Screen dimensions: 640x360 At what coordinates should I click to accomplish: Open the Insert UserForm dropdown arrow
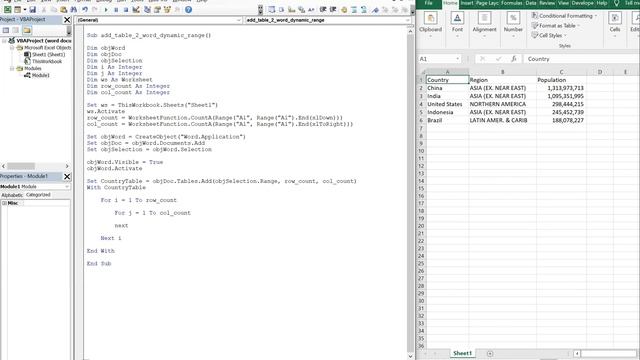24,9
